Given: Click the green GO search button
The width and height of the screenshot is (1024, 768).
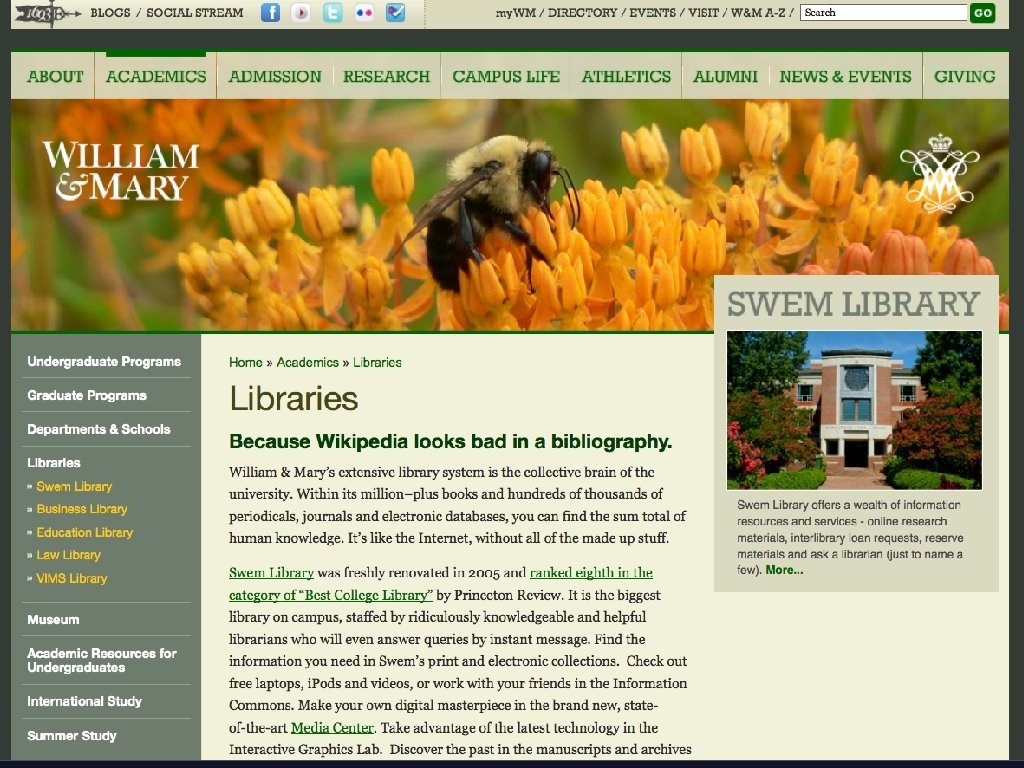Looking at the screenshot, I should pyautogui.click(x=982, y=12).
